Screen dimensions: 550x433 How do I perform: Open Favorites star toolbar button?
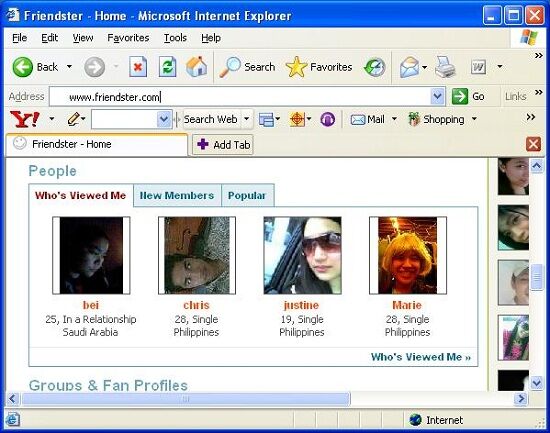(x=318, y=67)
